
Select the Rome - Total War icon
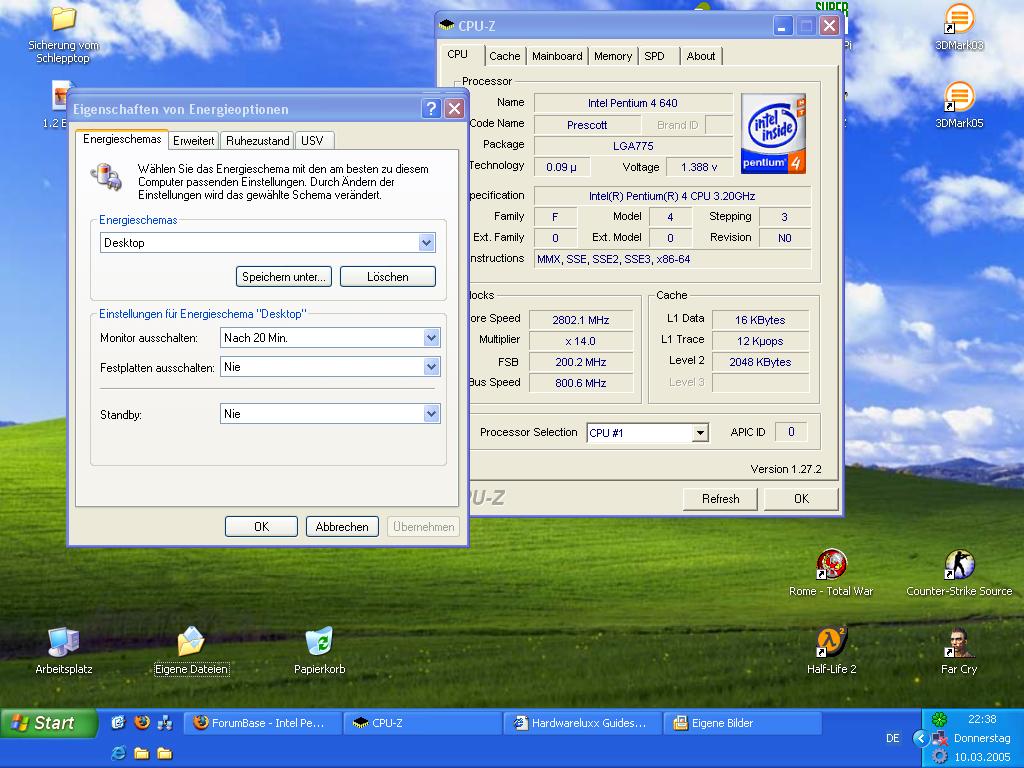pos(831,573)
